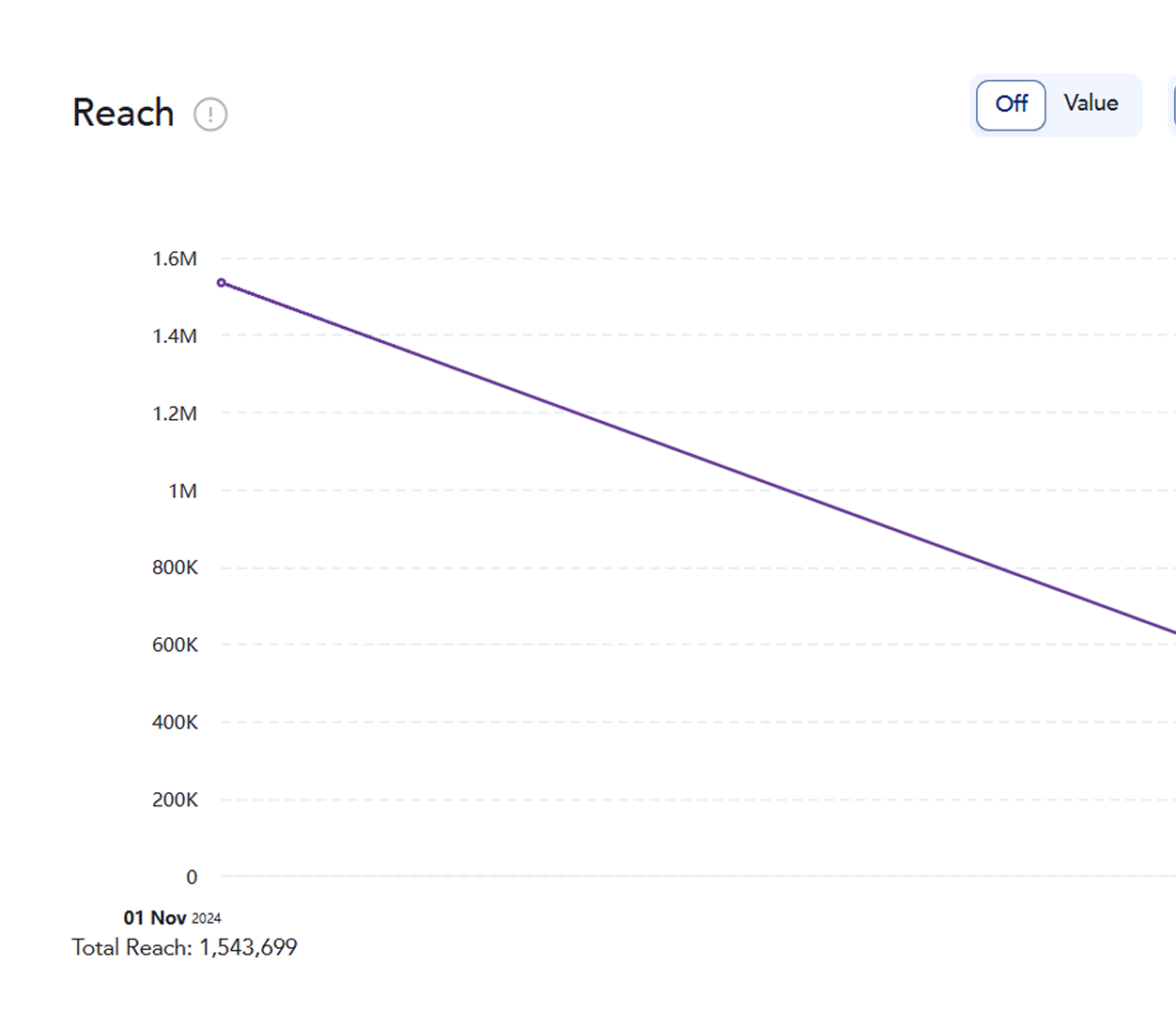Click the 600K y-axis label
Viewport: 1176px width, 1028px height.
pyautogui.click(x=175, y=646)
